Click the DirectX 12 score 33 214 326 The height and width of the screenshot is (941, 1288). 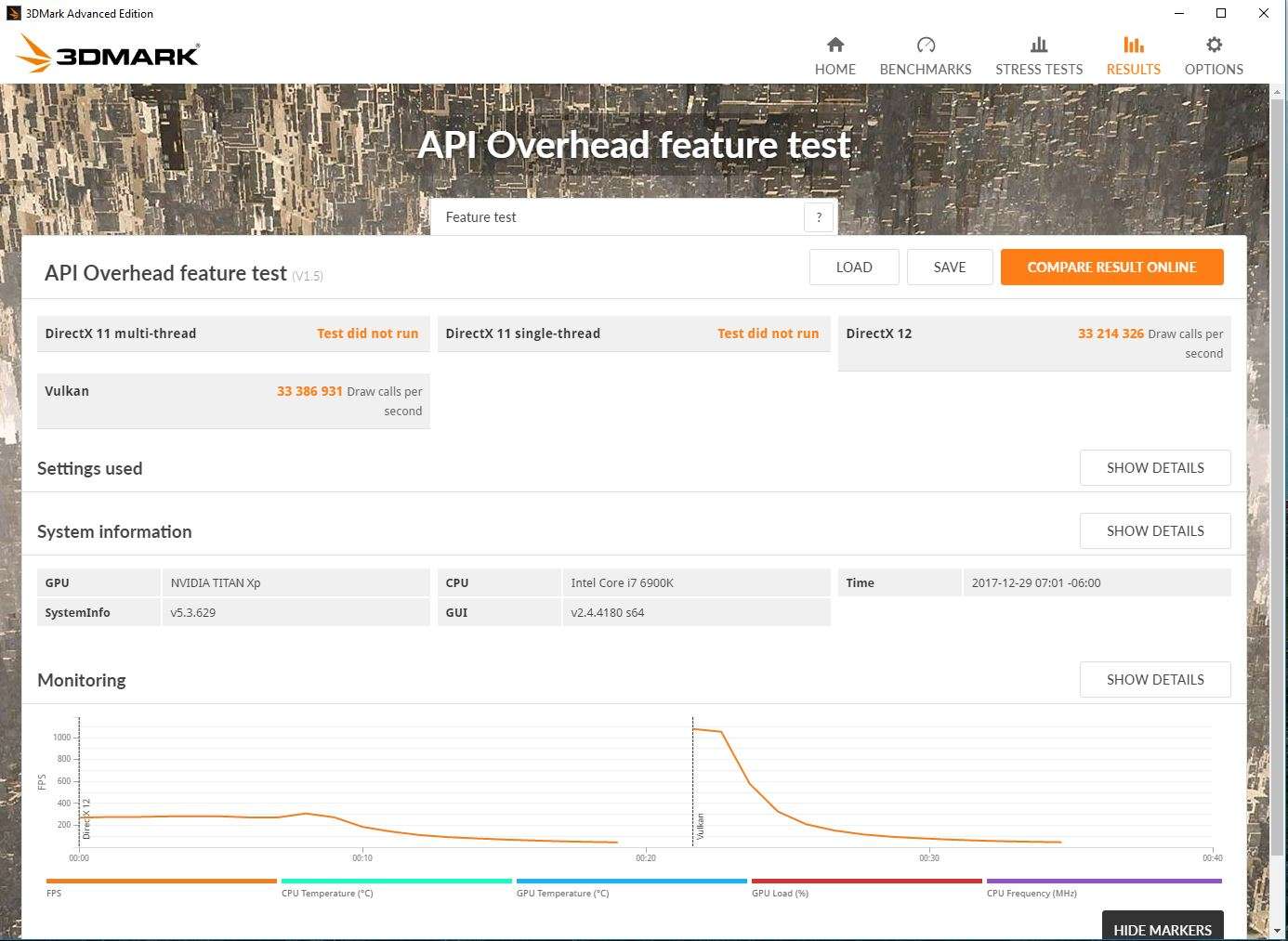[1111, 333]
